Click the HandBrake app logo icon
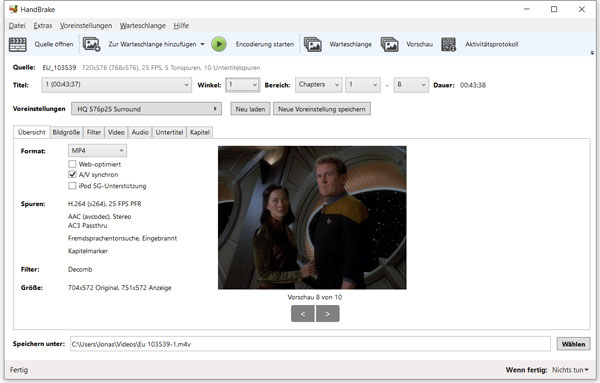600x383 pixels. click(x=13, y=9)
